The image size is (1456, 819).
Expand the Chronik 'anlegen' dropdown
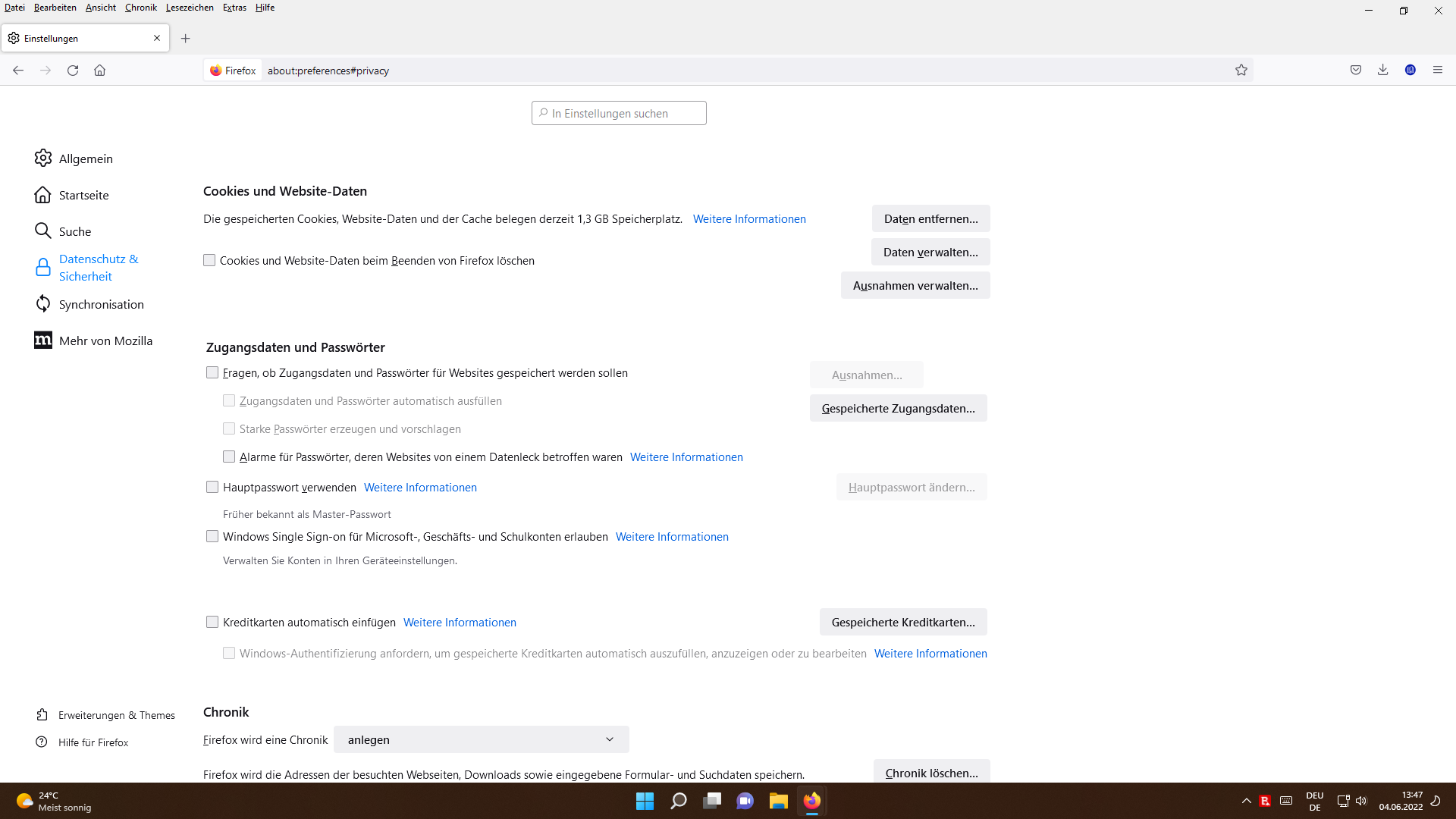click(x=482, y=739)
